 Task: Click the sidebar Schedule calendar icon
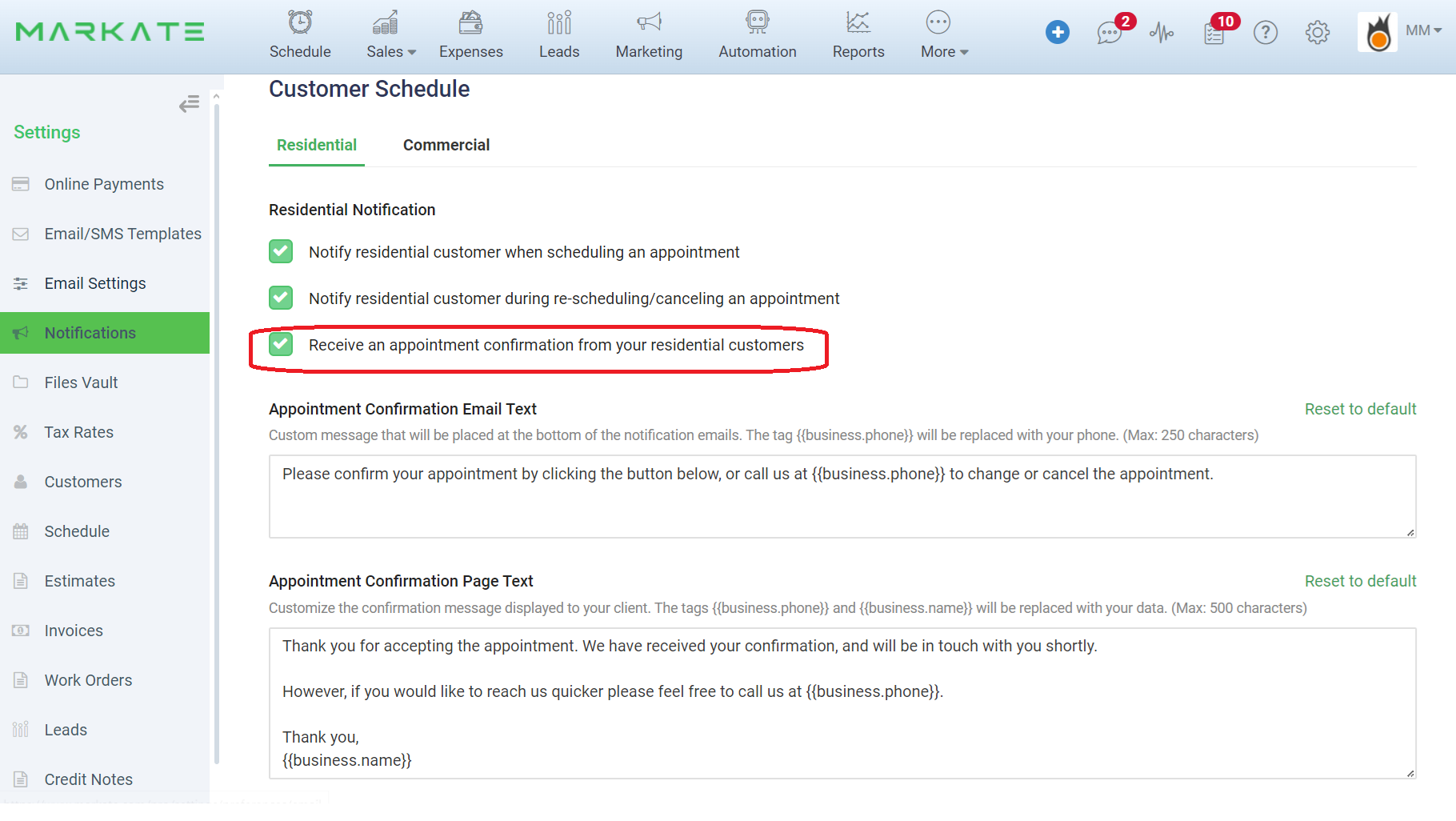tap(21, 531)
